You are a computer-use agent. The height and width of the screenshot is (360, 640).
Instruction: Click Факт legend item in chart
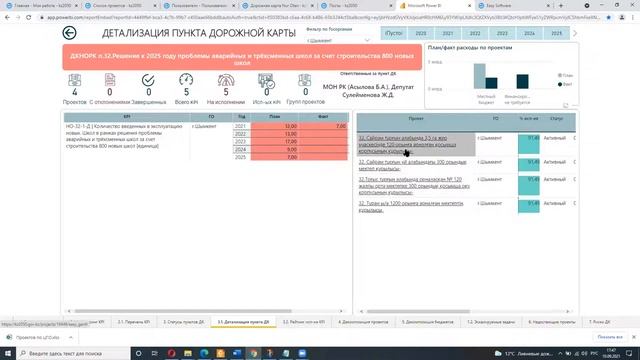pyautogui.click(x=566, y=84)
